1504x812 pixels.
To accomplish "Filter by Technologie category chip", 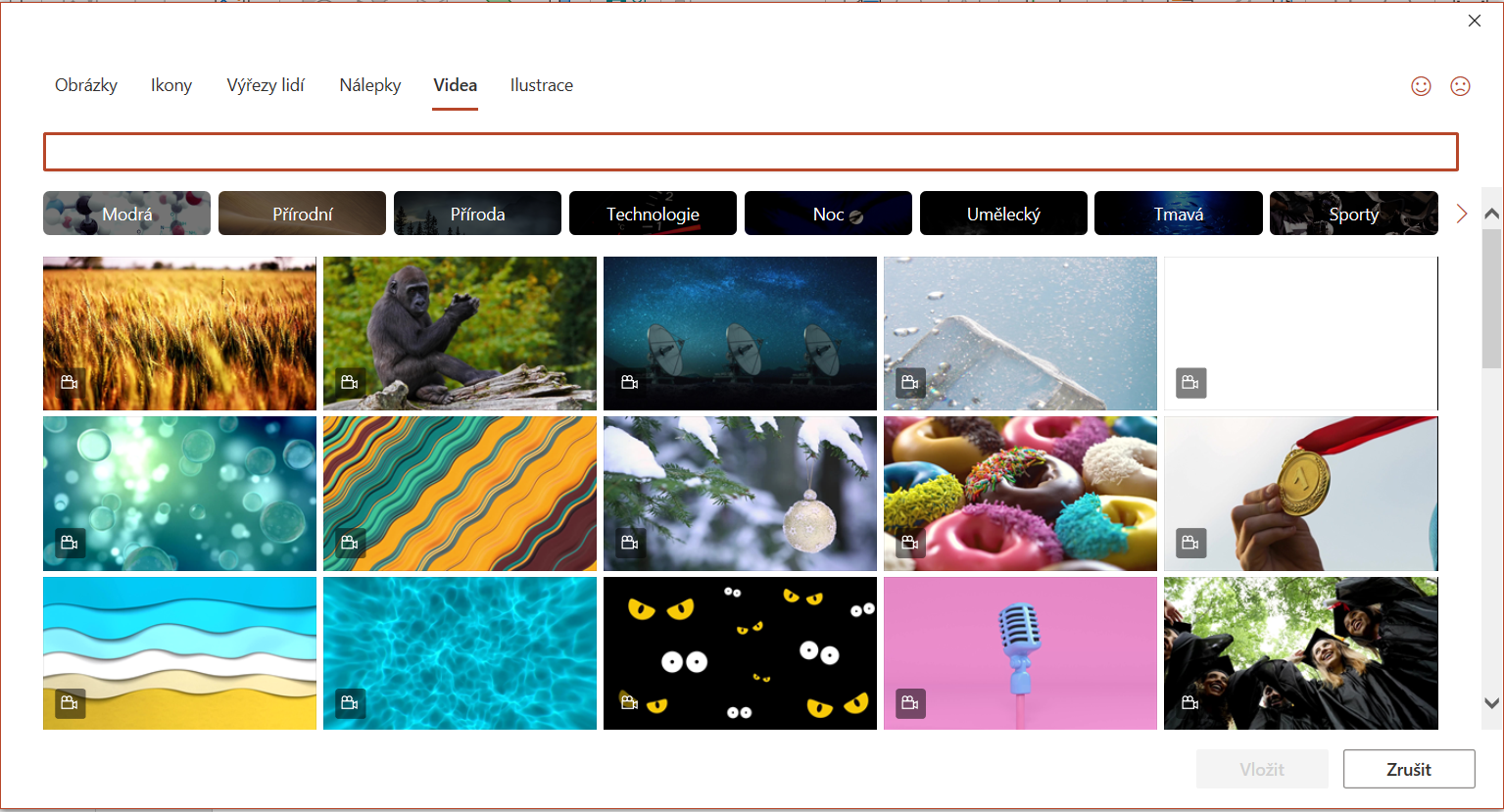I will coord(653,214).
